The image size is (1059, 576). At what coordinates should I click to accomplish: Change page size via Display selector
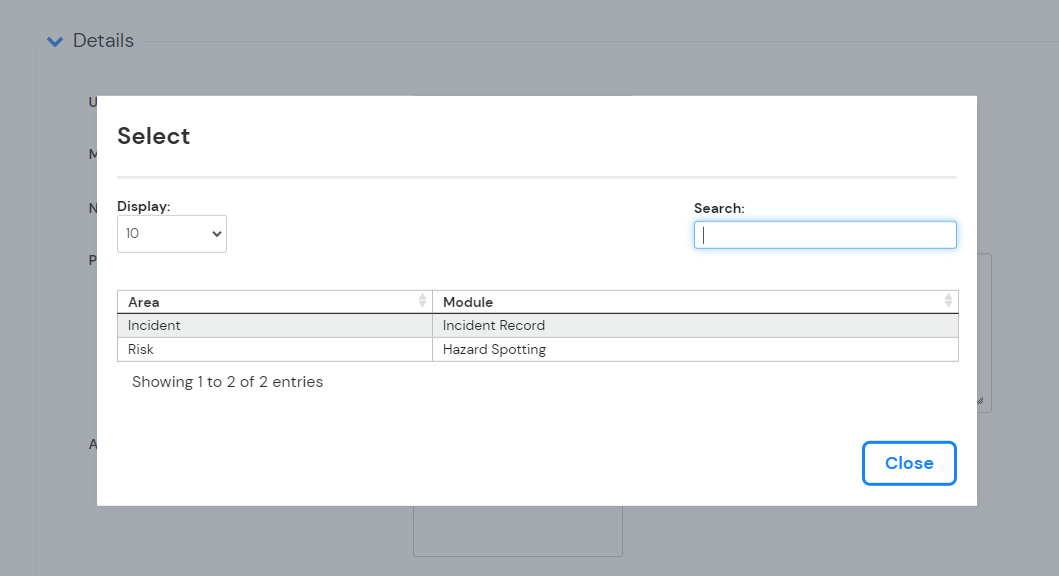(x=171, y=233)
